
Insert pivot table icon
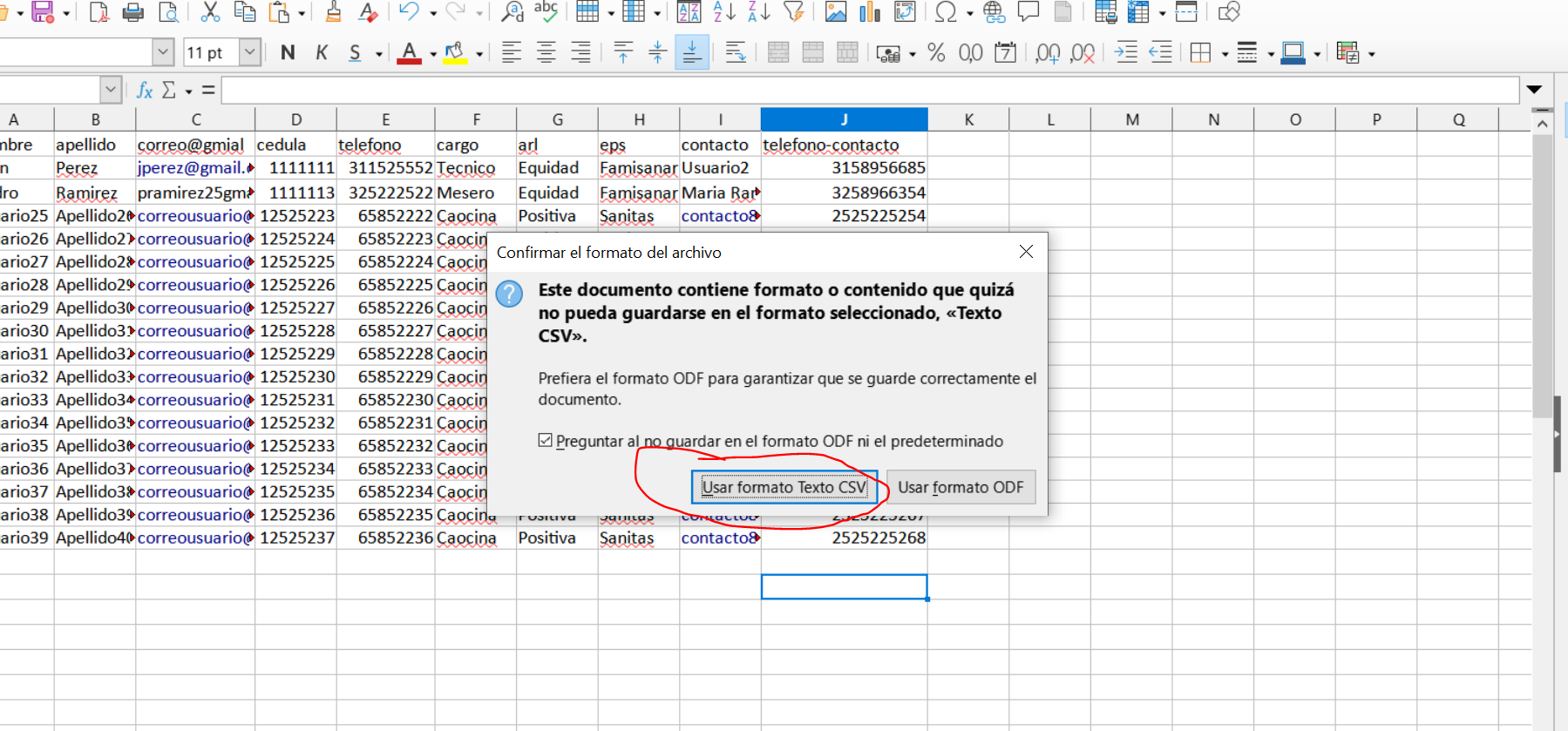pyautogui.click(x=905, y=12)
